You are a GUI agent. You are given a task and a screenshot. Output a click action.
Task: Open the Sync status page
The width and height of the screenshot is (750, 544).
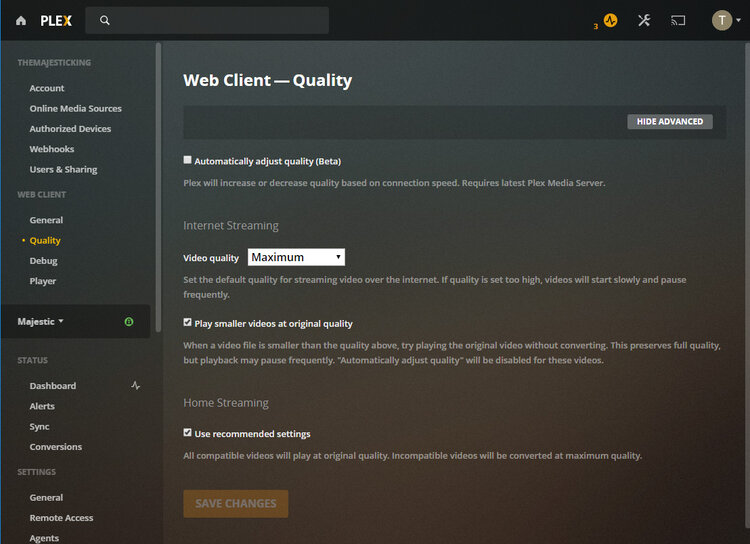coord(39,426)
